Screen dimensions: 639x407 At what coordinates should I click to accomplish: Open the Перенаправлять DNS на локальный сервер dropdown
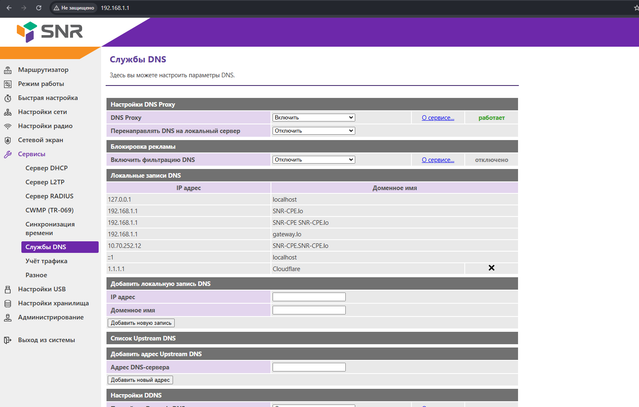(x=313, y=131)
